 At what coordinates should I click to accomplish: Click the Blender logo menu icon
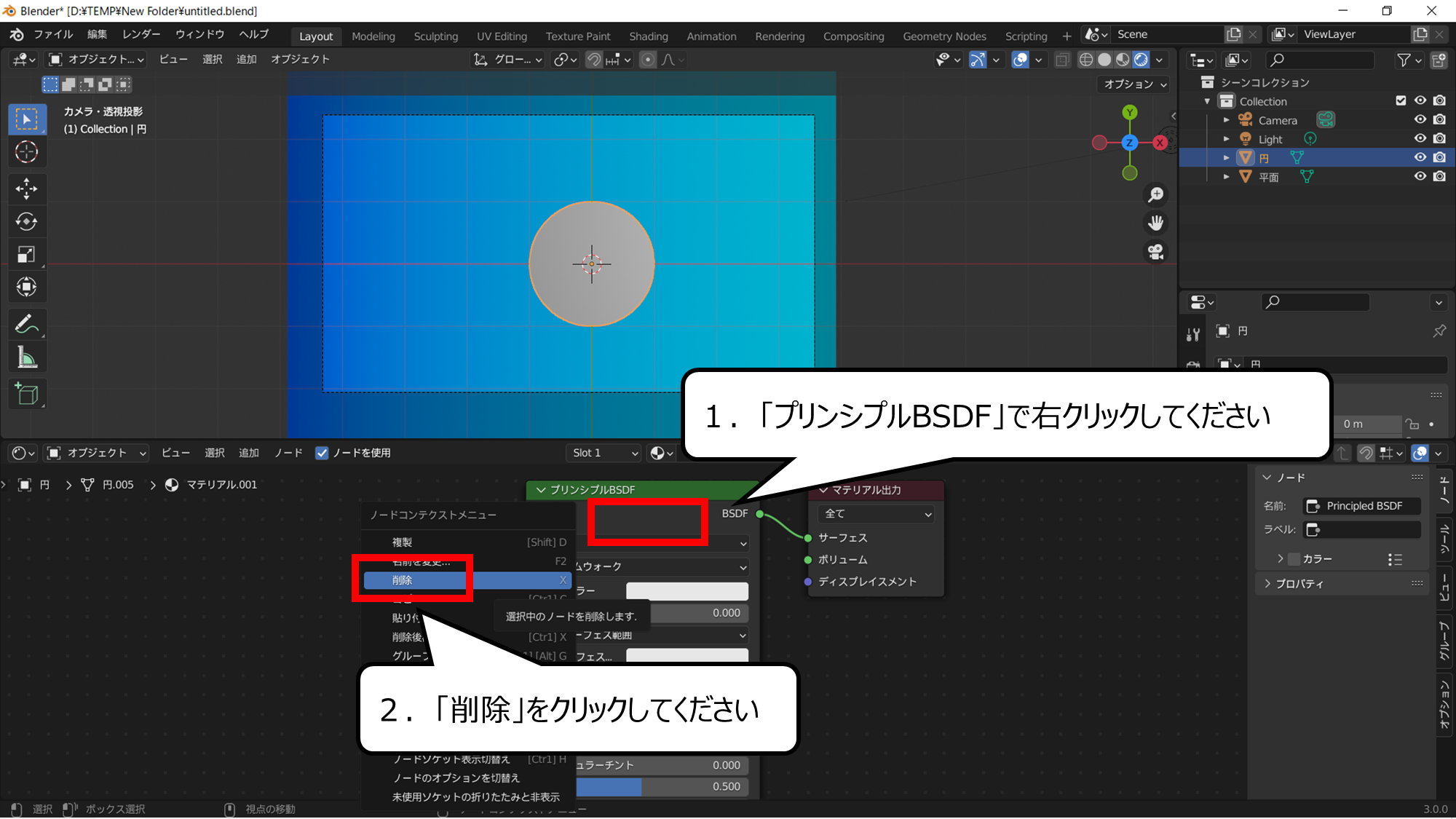click(x=16, y=35)
